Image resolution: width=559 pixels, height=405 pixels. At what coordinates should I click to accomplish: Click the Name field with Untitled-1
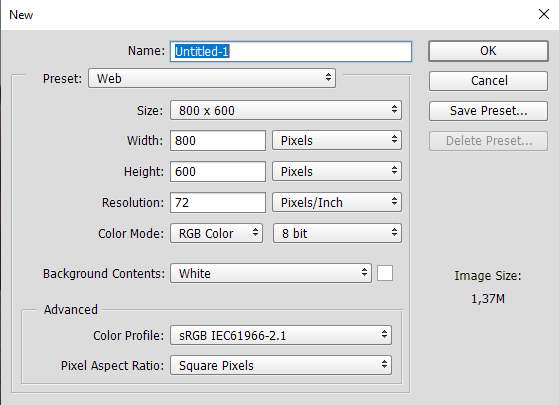[x=291, y=52]
